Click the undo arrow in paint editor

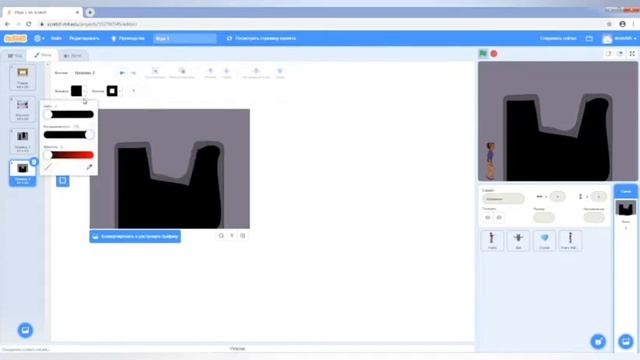pos(122,73)
